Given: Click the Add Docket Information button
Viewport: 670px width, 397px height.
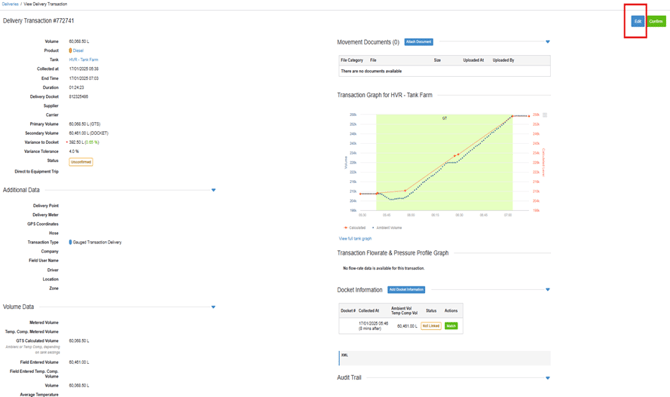Looking at the screenshot, I should point(406,290).
